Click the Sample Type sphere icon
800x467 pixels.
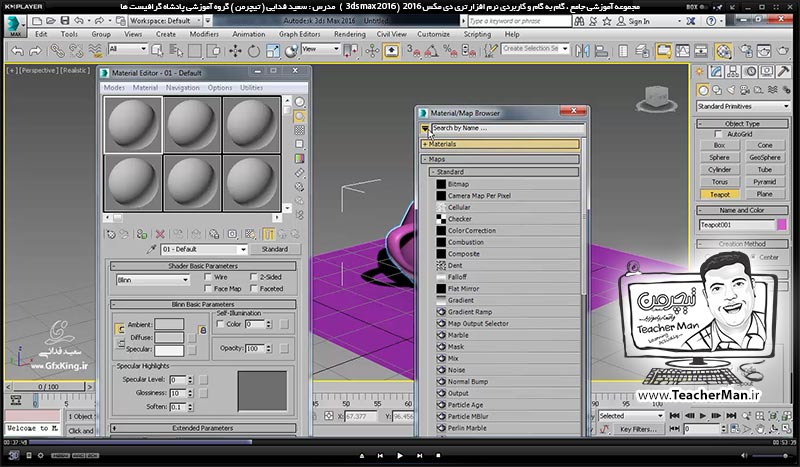(299, 102)
